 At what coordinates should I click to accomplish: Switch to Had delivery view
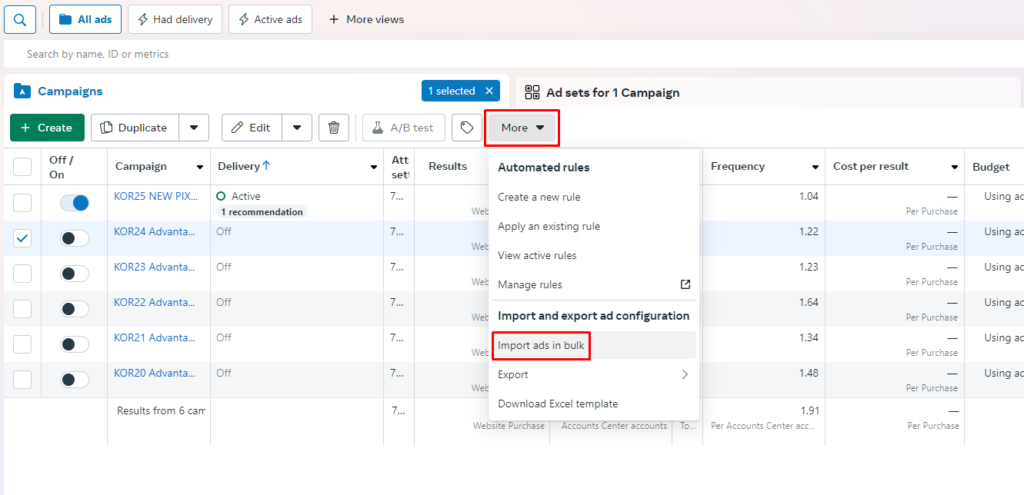coord(174,19)
